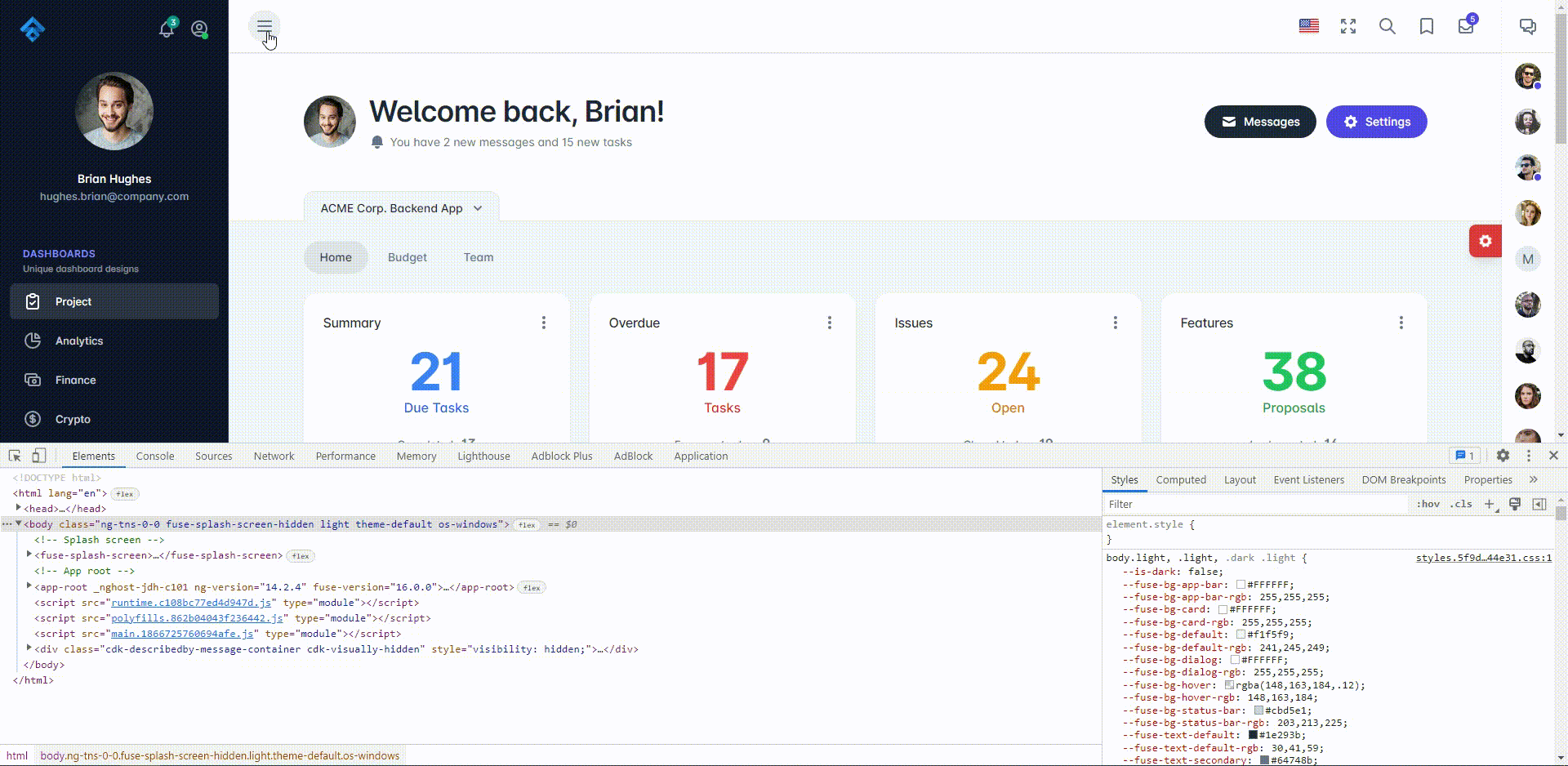
Task: Expand the fuse-splash-screen element
Action: 29,555
